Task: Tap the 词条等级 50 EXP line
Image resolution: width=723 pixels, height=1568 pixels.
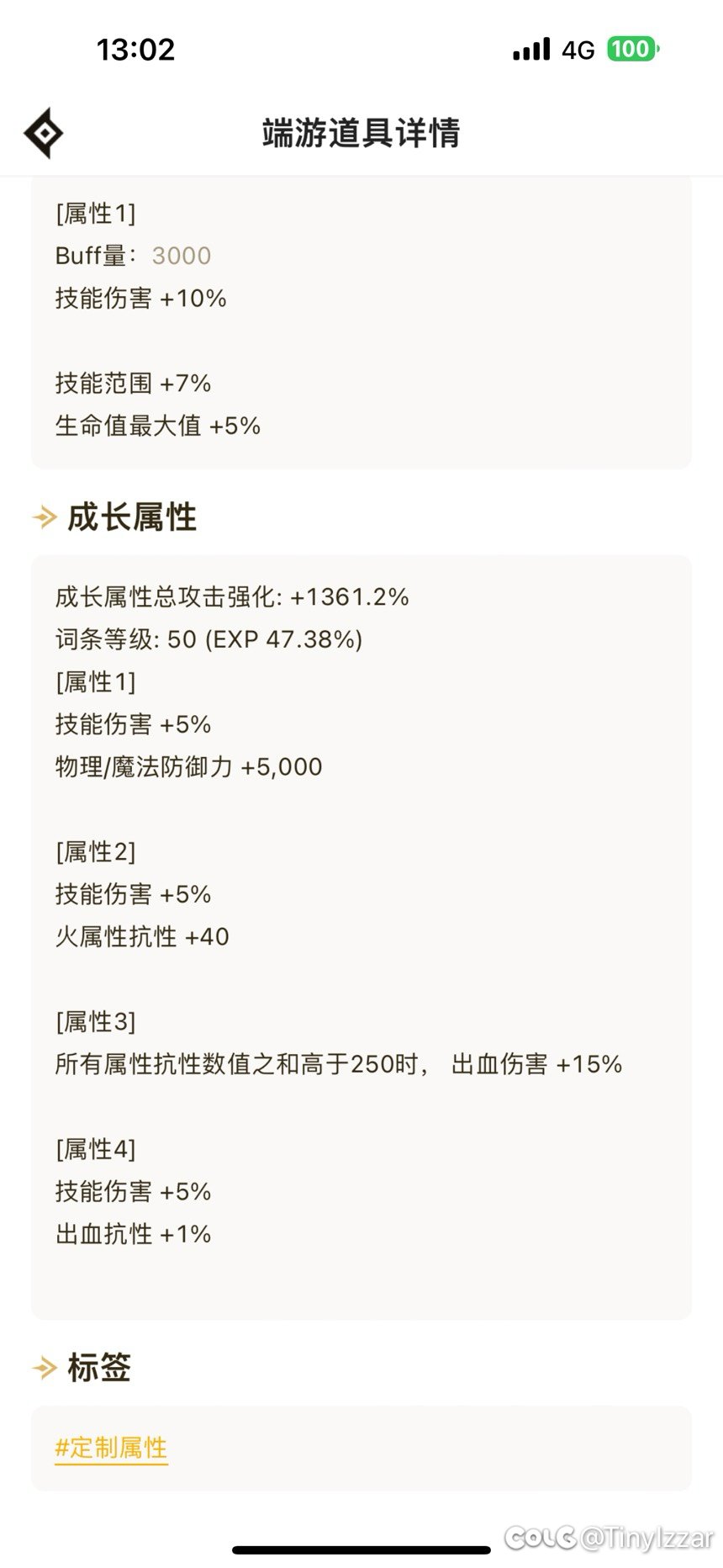Action: point(208,639)
